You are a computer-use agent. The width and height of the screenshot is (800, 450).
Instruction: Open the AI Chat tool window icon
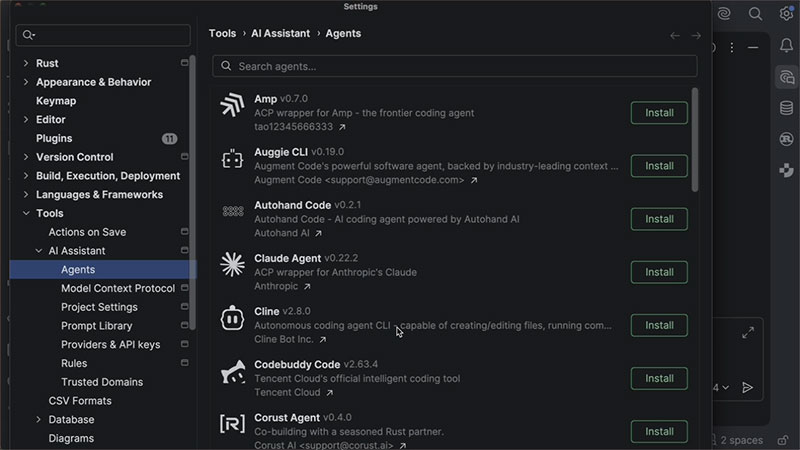click(x=787, y=77)
